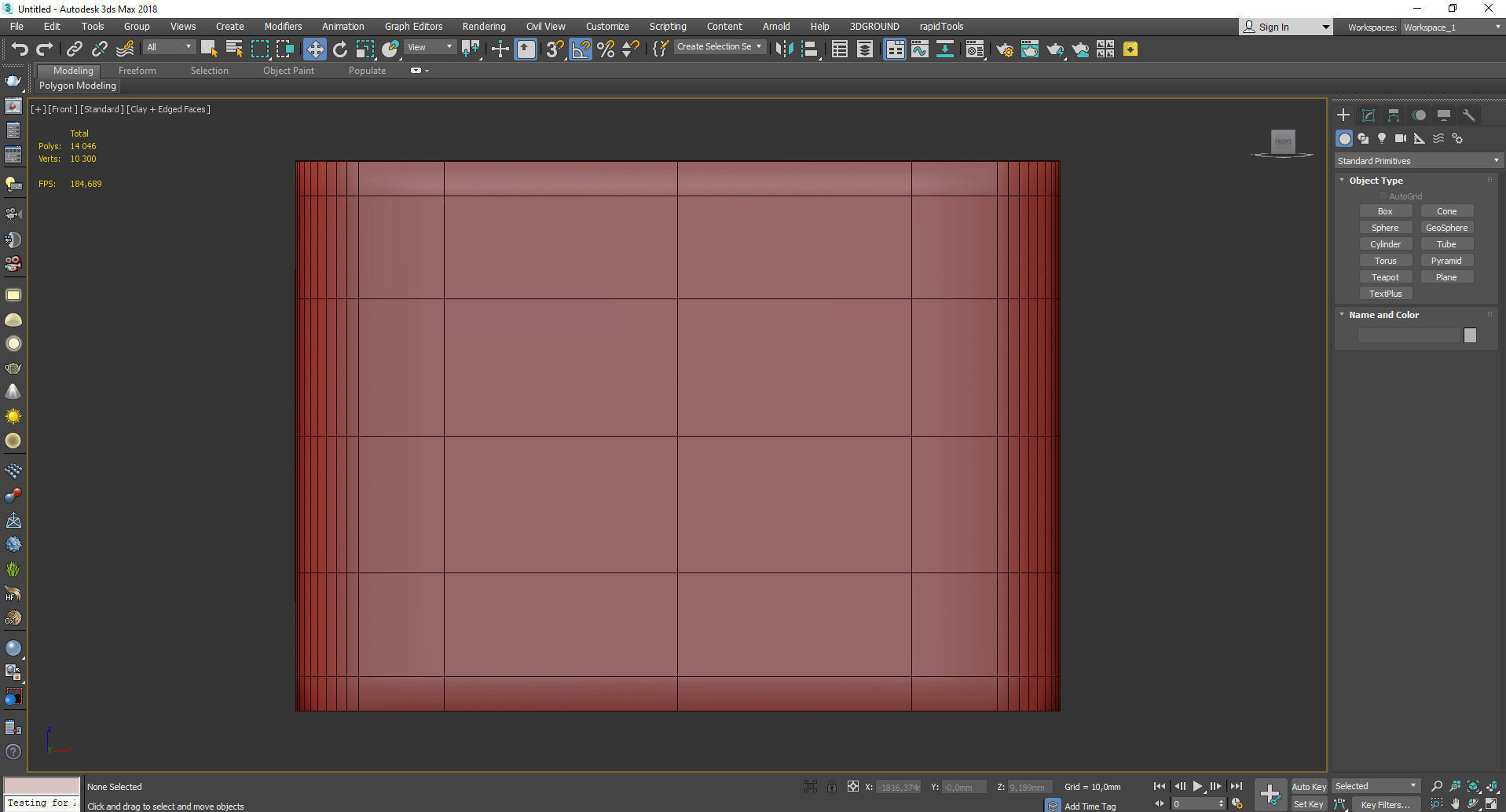Collapse the Object Type rollout
This screenshot has width=1506, height=812.
click(1342, 181)
